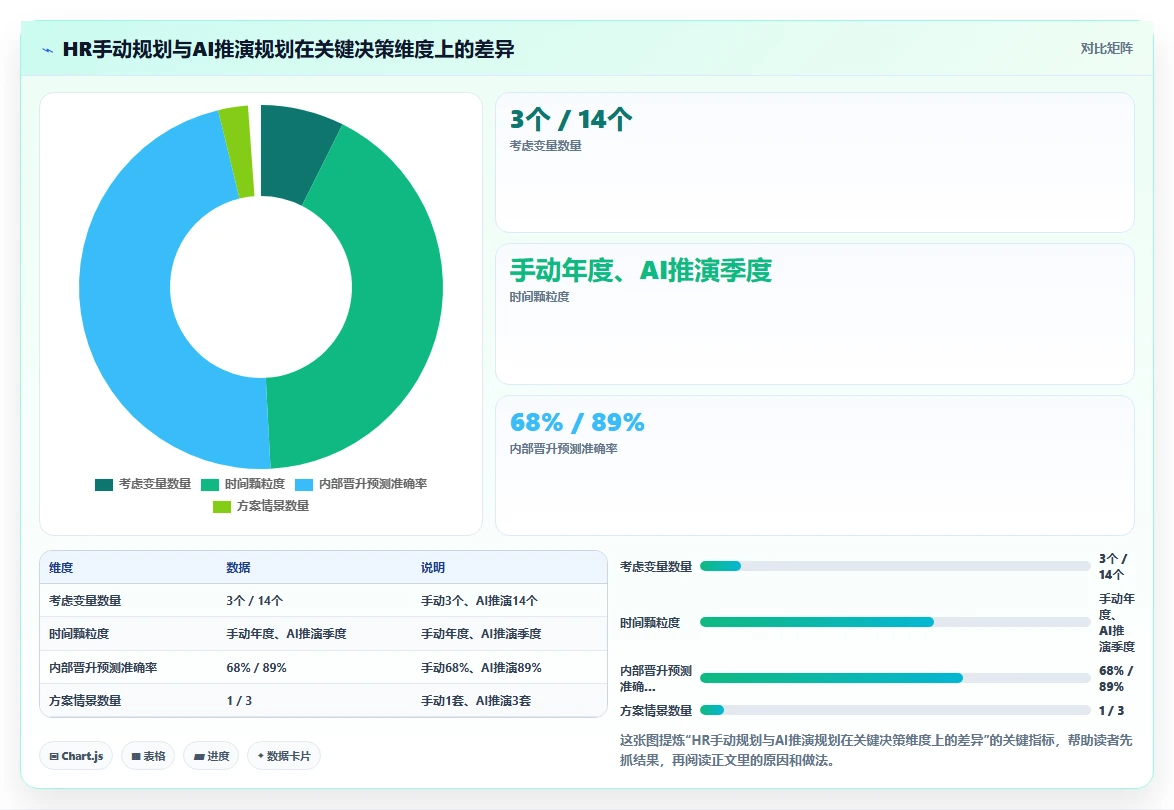Click the 进度 chip icon

pyautogui.click(x=199, y=757)
